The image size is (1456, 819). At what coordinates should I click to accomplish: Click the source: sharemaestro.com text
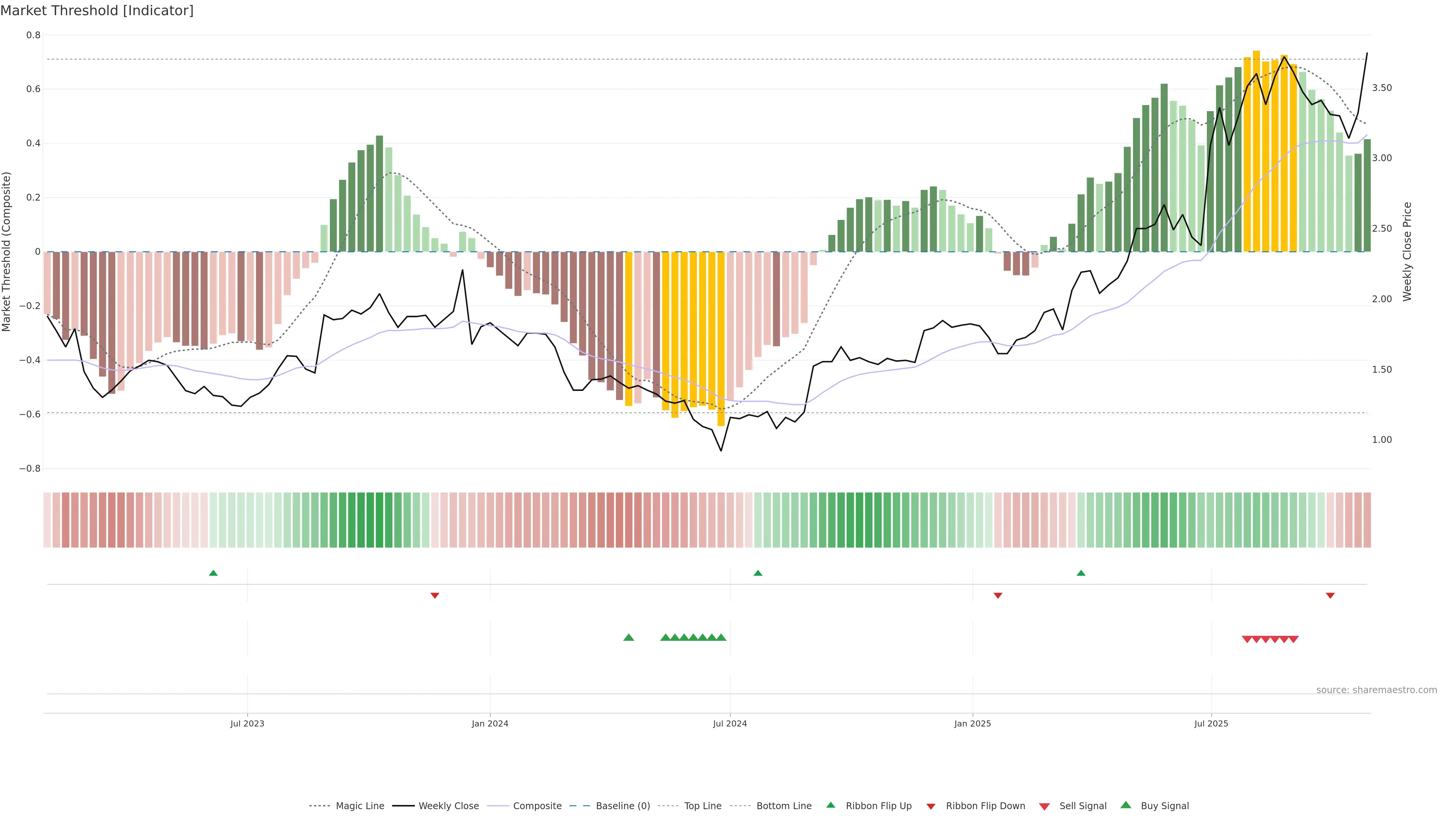tap(1376, 690)
